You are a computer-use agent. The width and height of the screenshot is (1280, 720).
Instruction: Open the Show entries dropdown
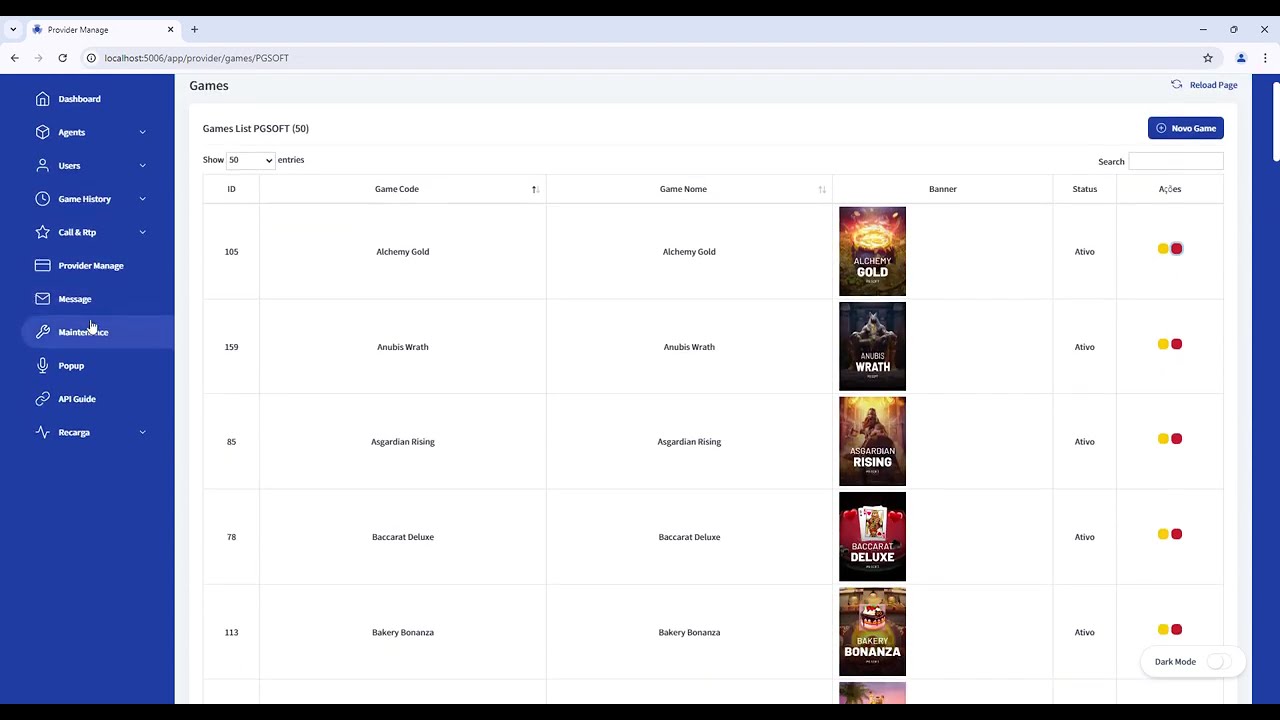pyautogui.click(x=250, y=160)
